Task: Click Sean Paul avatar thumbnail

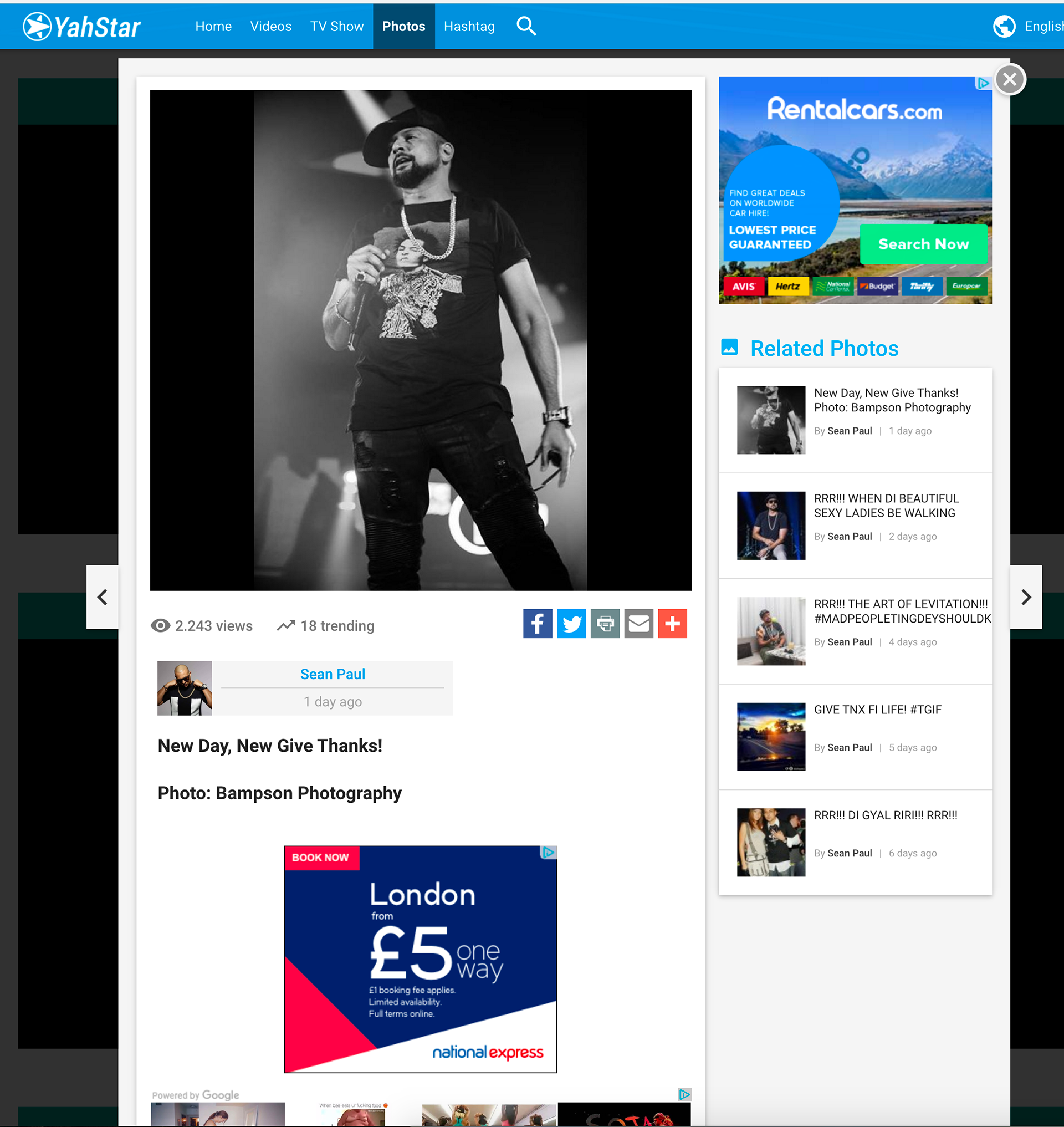Action: click(185, 688)
